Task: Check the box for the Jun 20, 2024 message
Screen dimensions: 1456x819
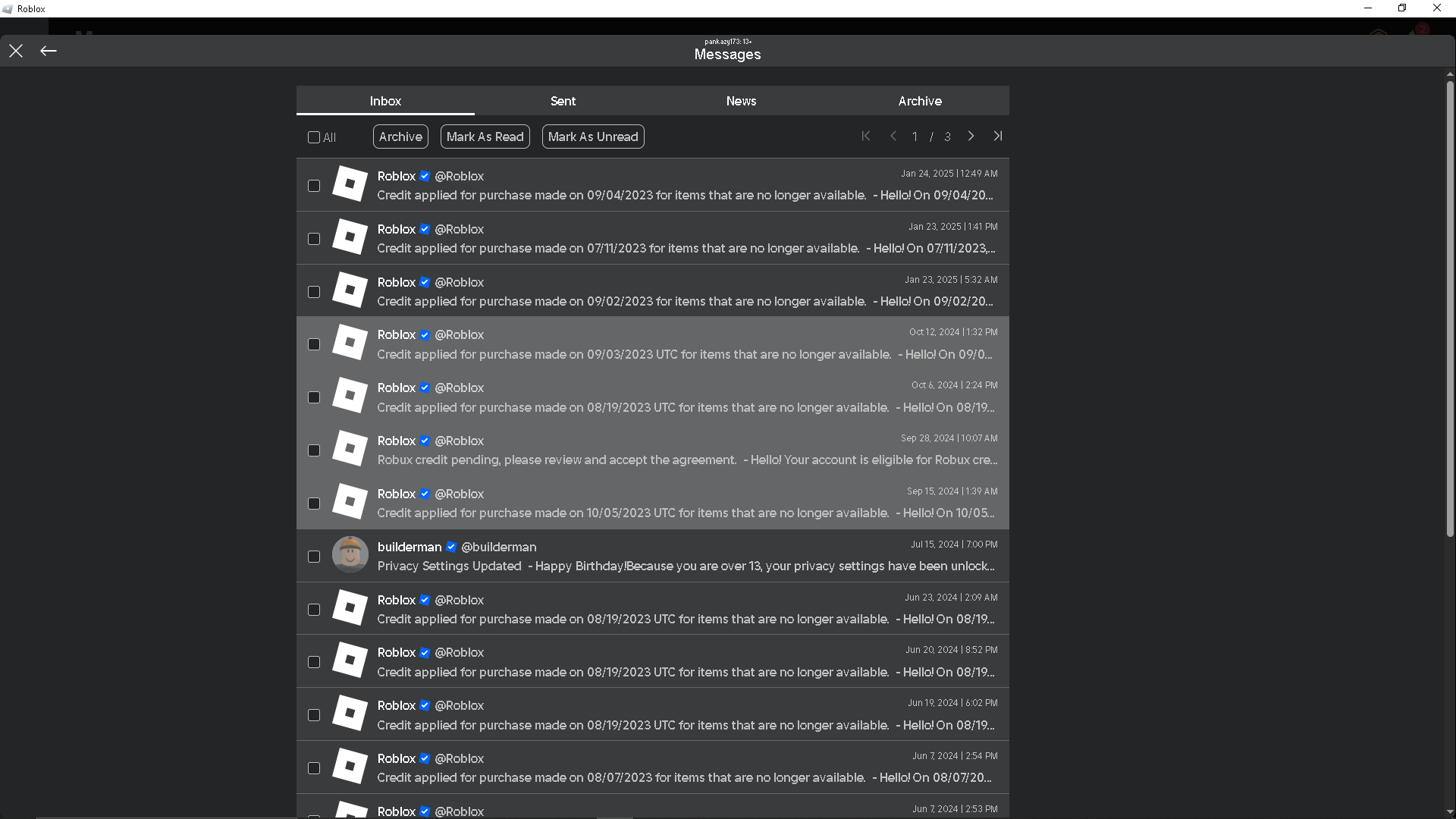Action: click(314, 662)
